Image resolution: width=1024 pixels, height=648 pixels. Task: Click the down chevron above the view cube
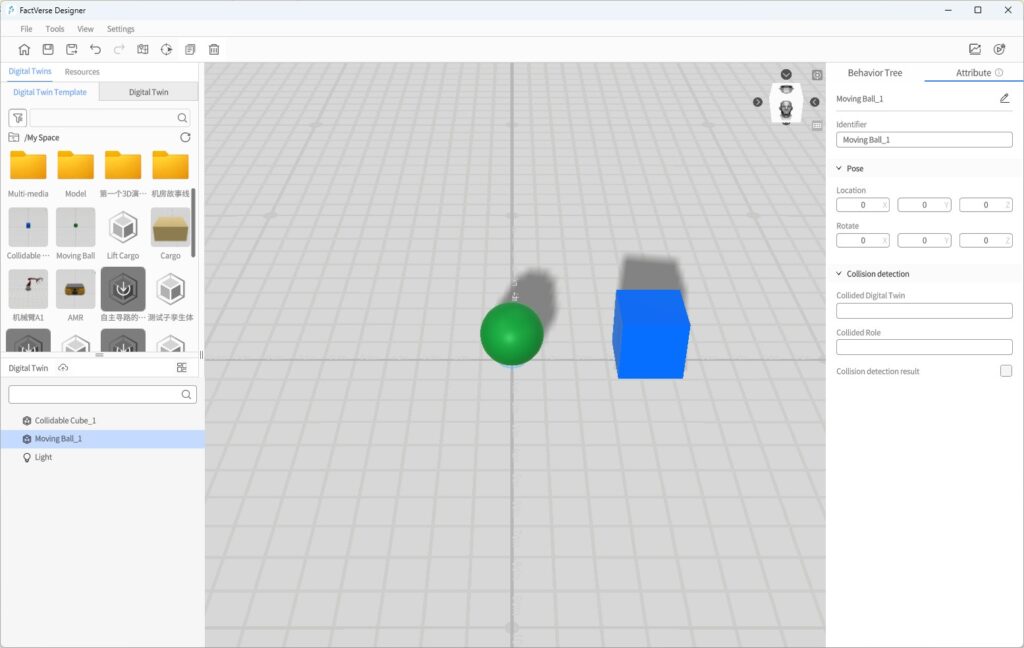coord(786,75)
